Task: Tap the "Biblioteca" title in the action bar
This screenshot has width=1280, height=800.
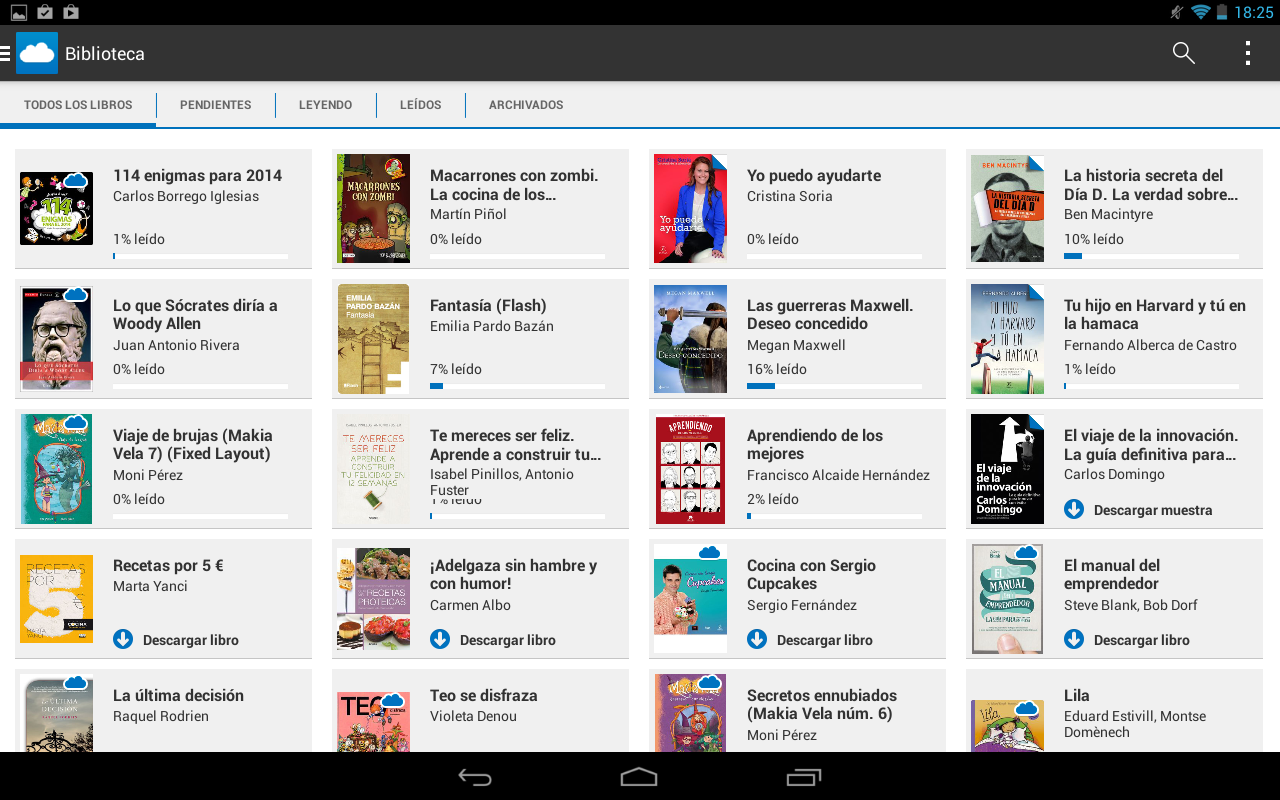Action: pyautogui.click(x=105, y=54)
